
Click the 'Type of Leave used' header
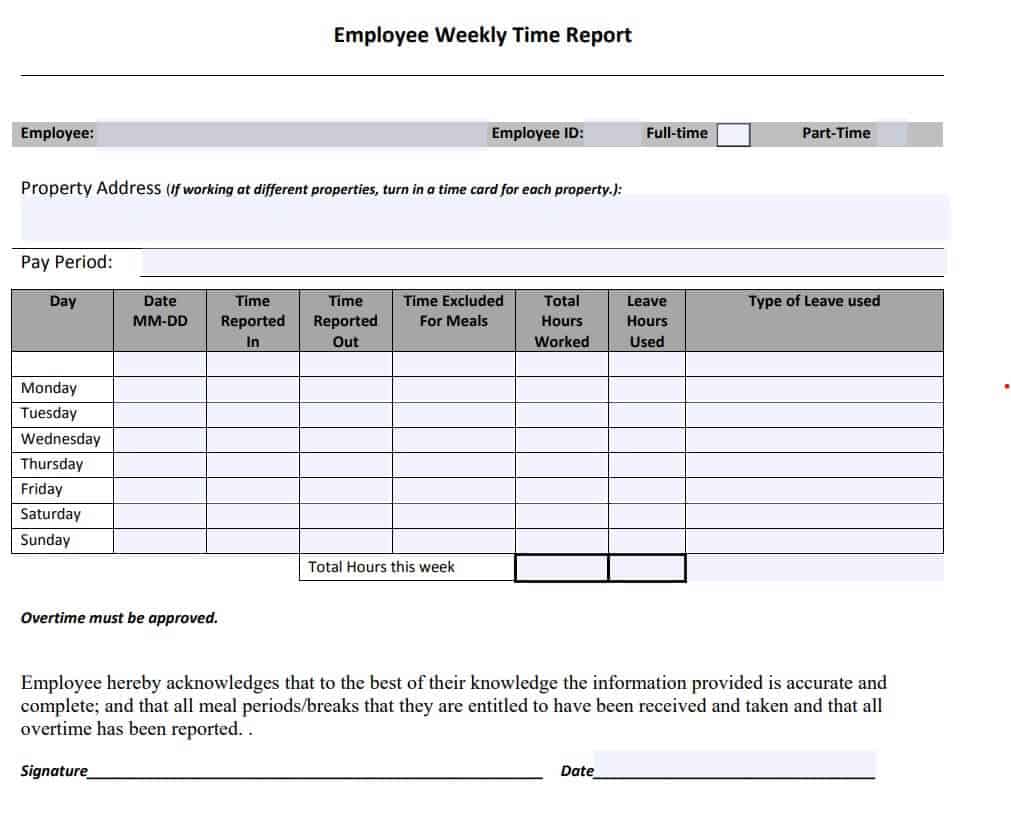(814, 301)
